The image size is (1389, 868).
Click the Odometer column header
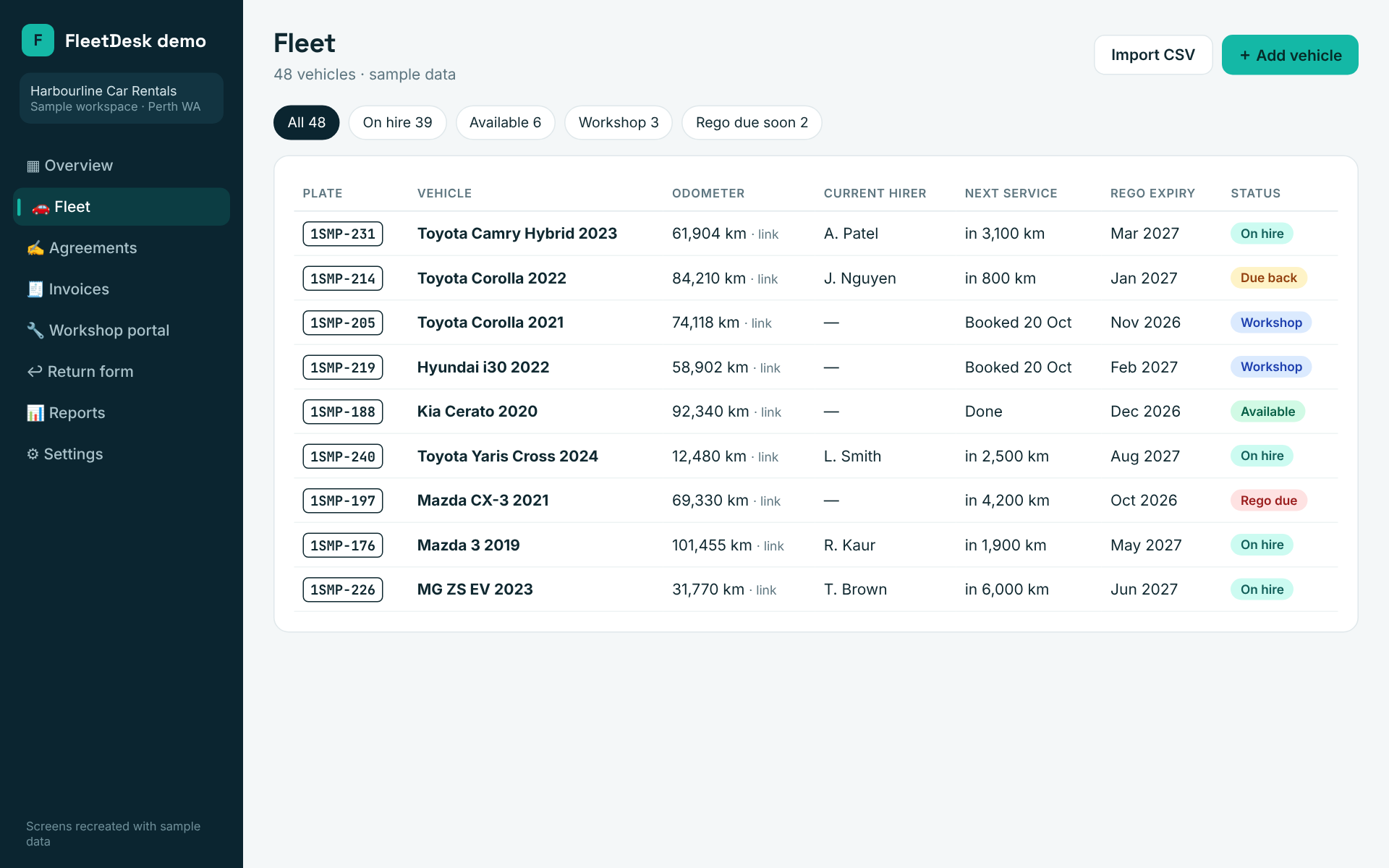708,193
